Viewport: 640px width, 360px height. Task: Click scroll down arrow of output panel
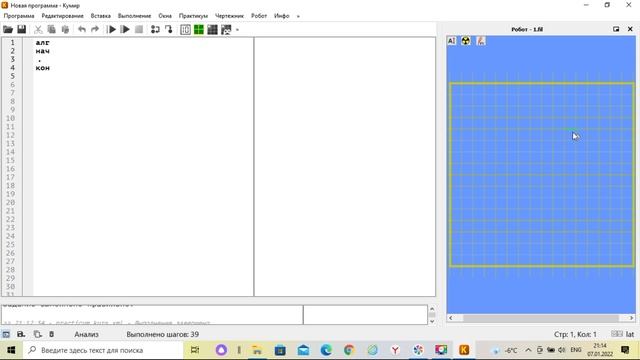point(432,321)
